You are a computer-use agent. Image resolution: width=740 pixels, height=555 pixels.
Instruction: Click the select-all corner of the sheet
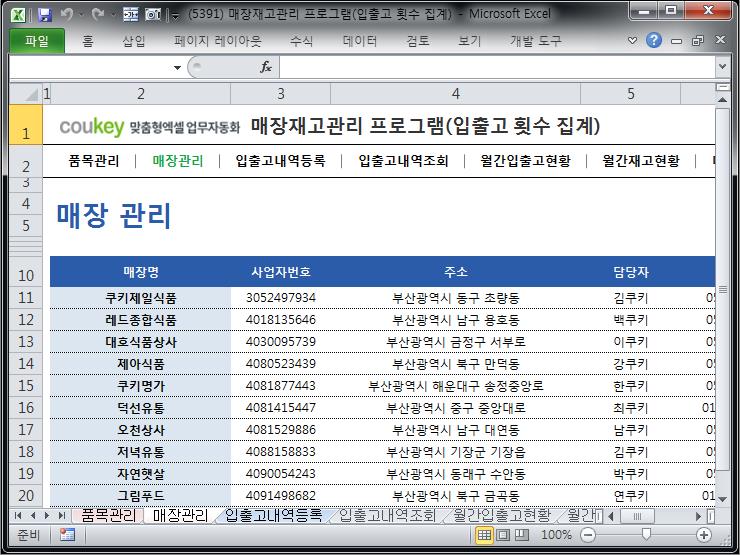coord(26,94)
